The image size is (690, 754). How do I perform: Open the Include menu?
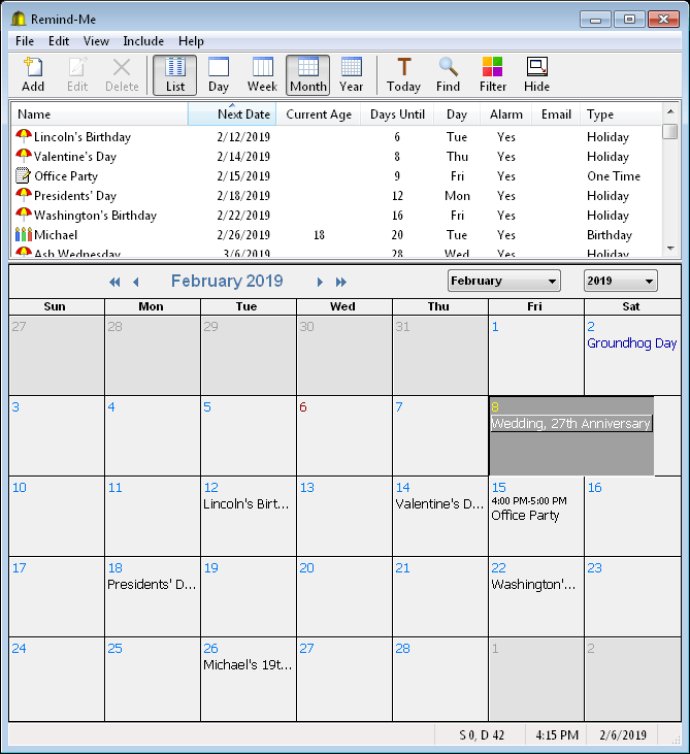(143, 41)
